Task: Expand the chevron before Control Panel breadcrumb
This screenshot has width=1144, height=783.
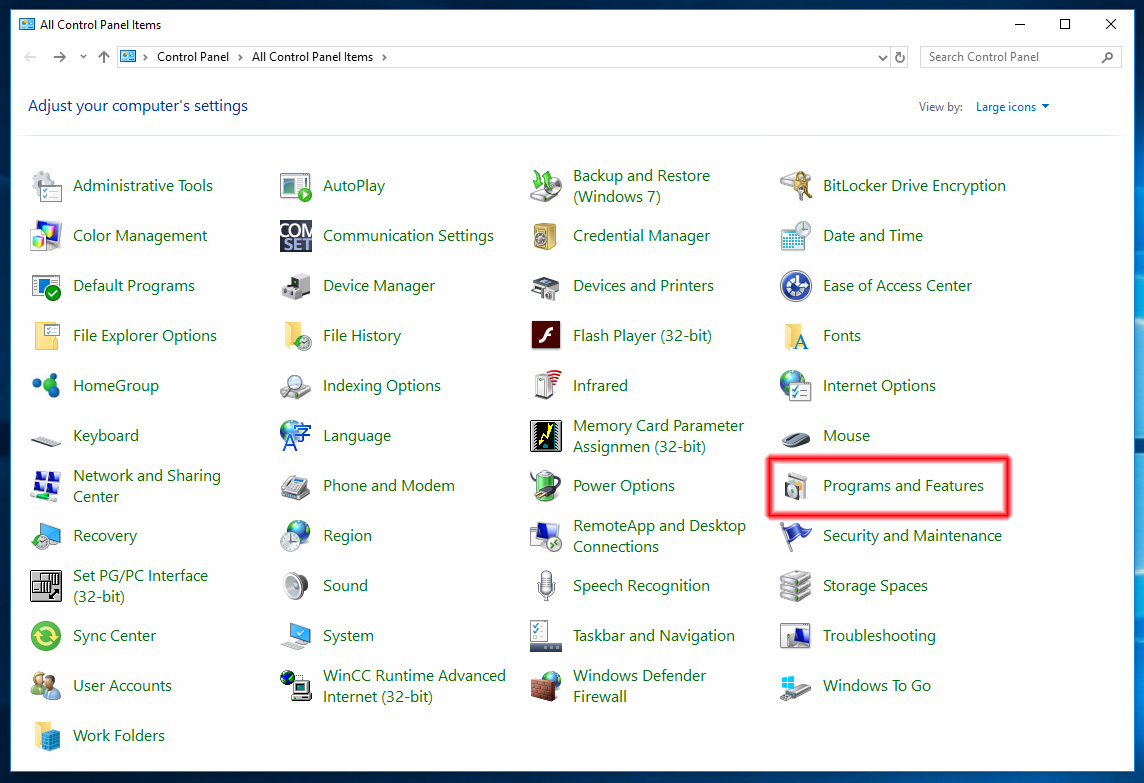Action: (x=145, y=57)
